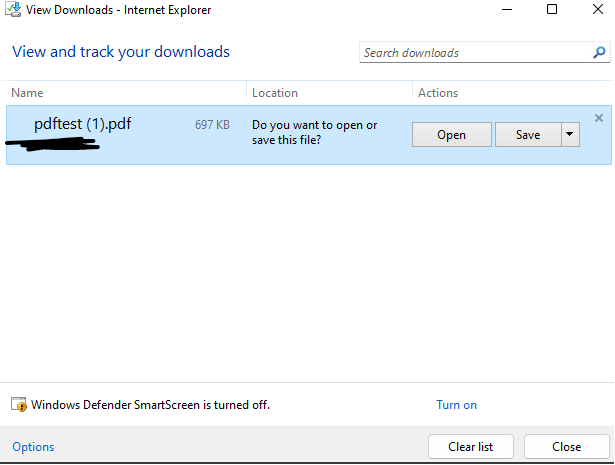The image size is (615, 465).
Task: Click 'View and track your downloads' heading
Action: (x=121, y=52)
